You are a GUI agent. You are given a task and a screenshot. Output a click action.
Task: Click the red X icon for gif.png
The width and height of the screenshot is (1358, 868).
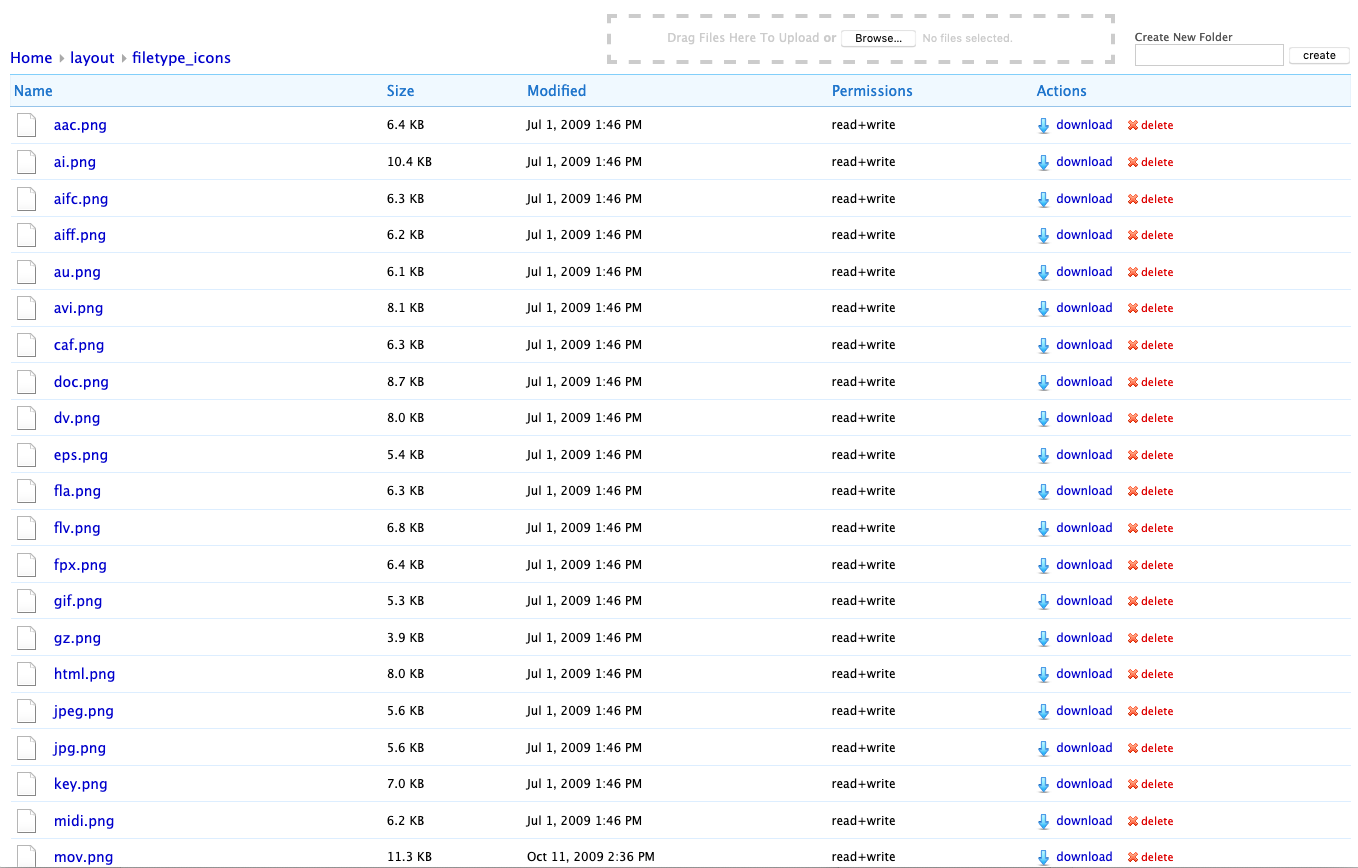tap(1133, 602)
